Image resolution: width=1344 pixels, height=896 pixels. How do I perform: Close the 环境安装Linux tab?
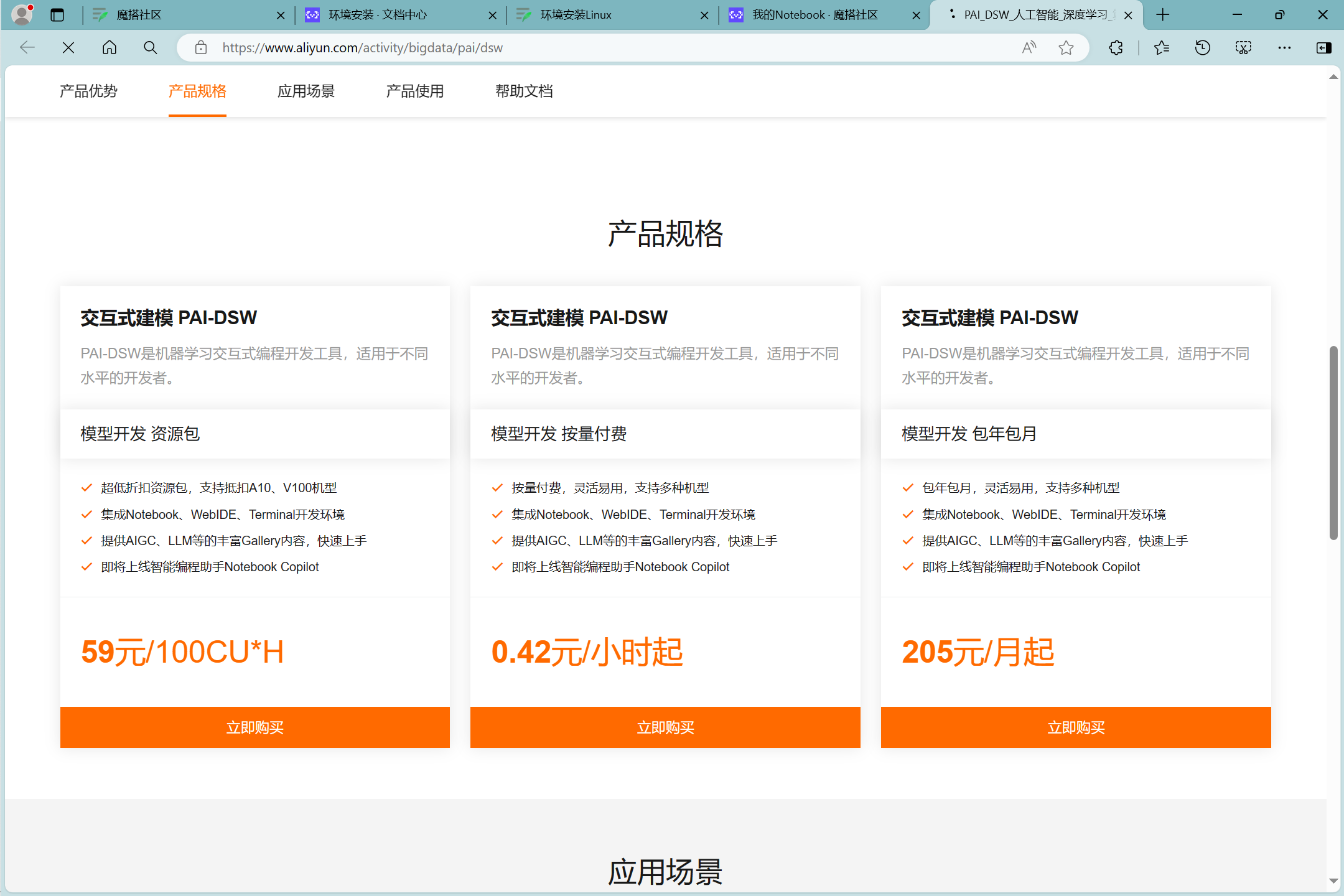[x=704, y=16]
